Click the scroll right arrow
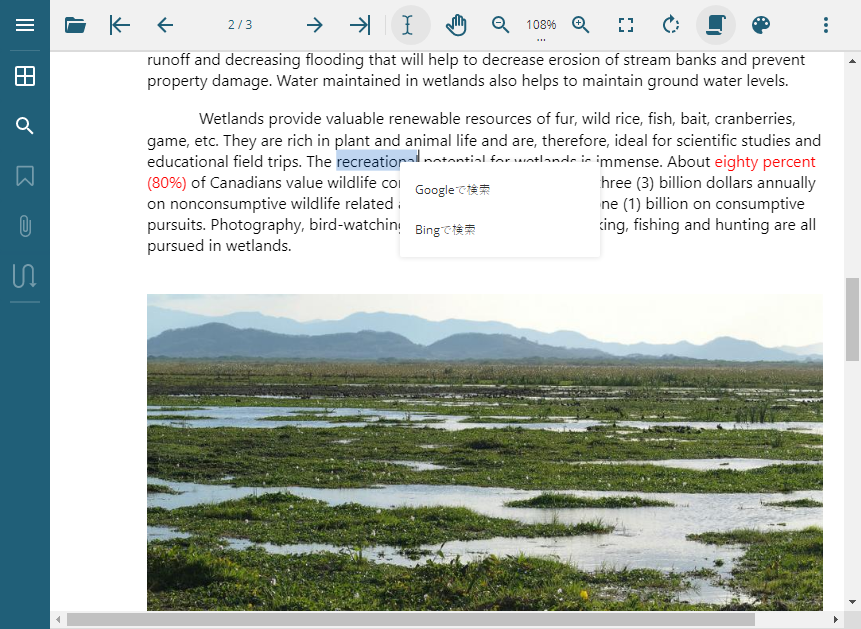Image resolution: width=861 pixels, height=629 pixels. (836, 620)
